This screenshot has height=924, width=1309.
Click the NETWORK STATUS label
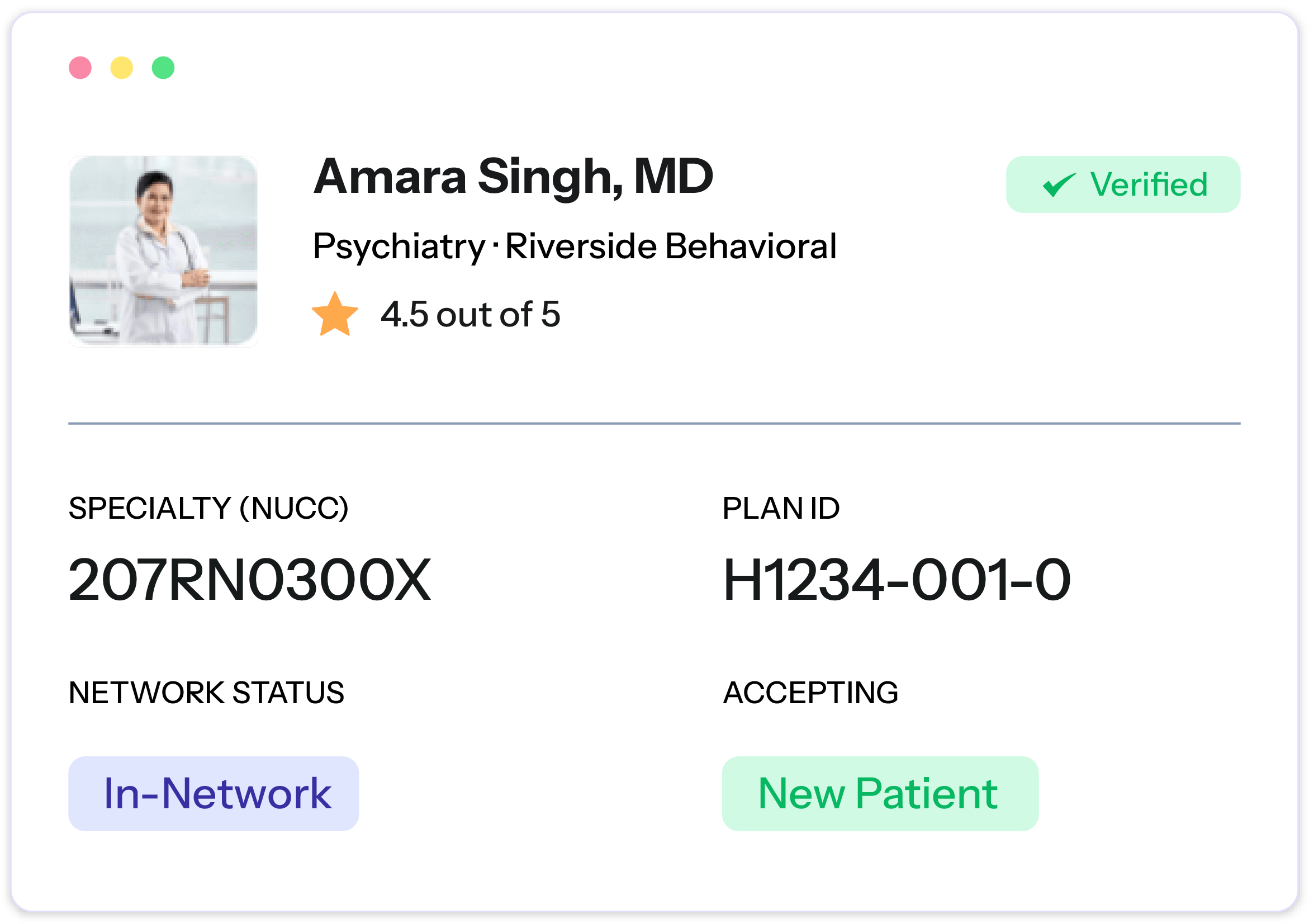(x=206, y=693)
